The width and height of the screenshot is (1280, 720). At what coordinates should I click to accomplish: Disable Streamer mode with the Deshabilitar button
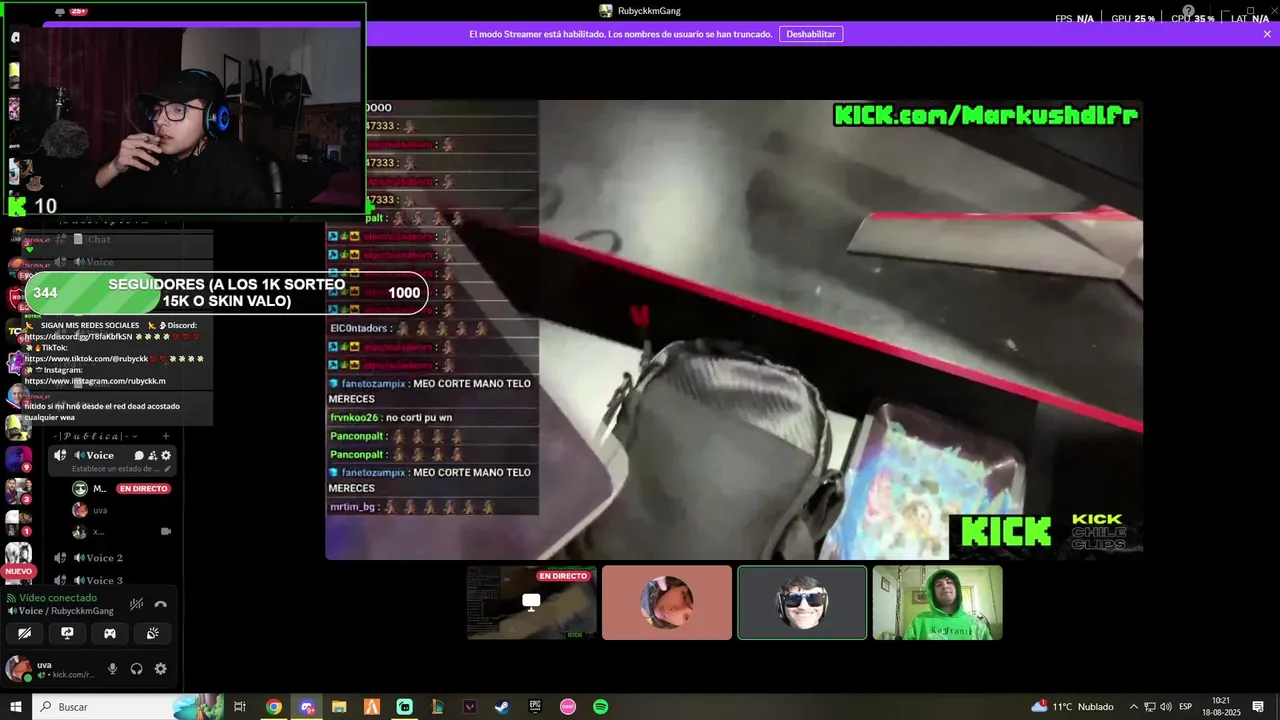pos(811,34)
